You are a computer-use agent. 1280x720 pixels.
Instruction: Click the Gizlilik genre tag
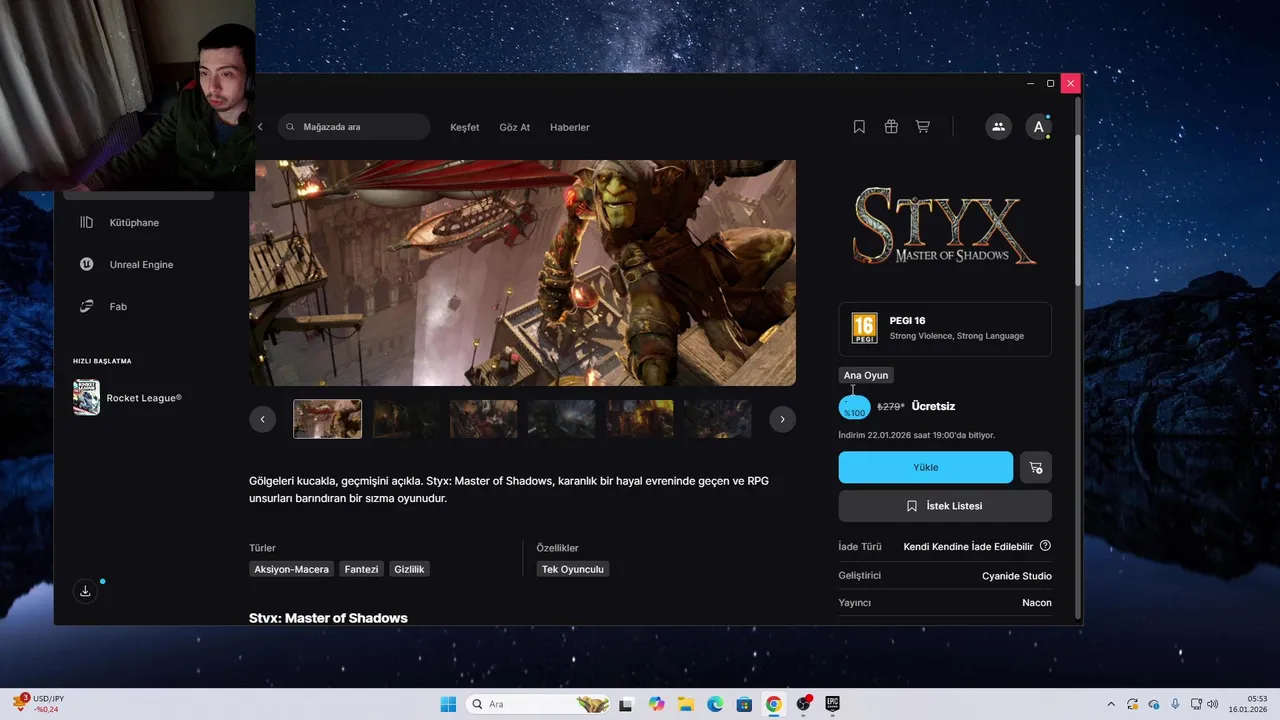point(409,569)
